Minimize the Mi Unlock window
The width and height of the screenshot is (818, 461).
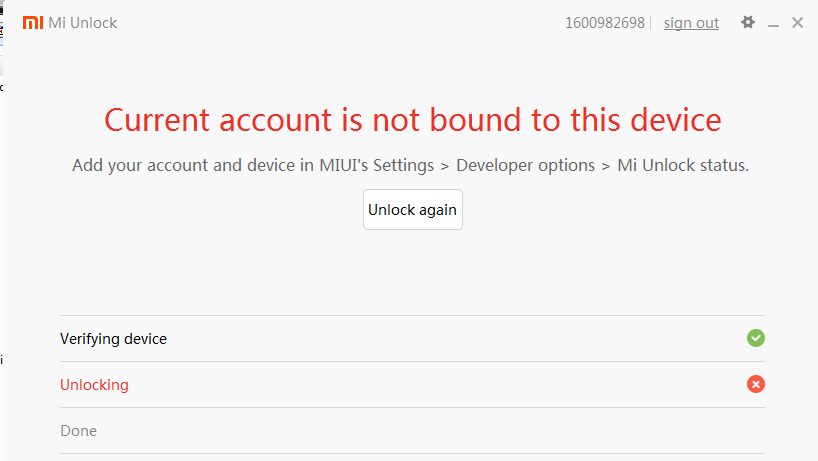[773, 23]
